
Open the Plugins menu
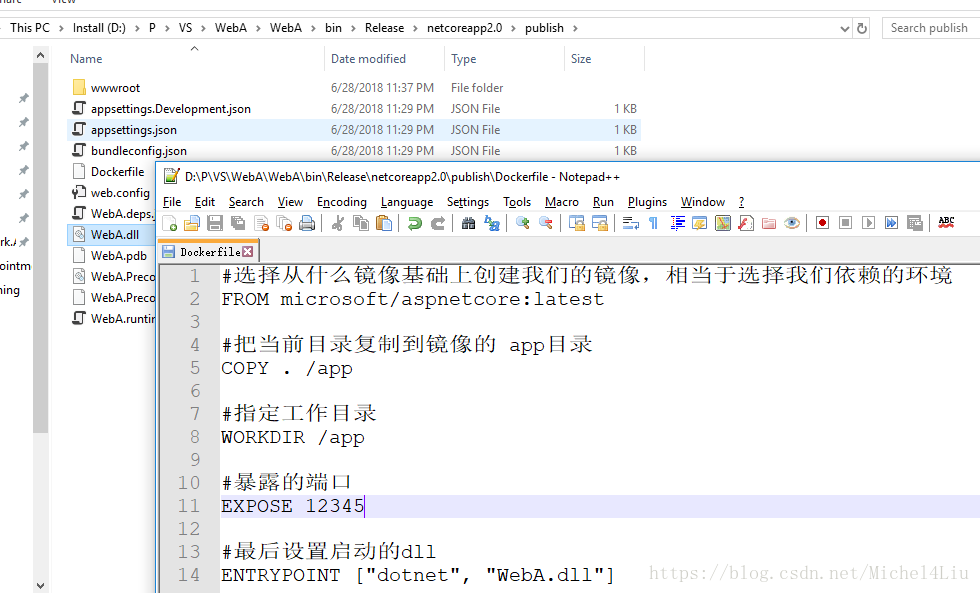pos(647,202)
